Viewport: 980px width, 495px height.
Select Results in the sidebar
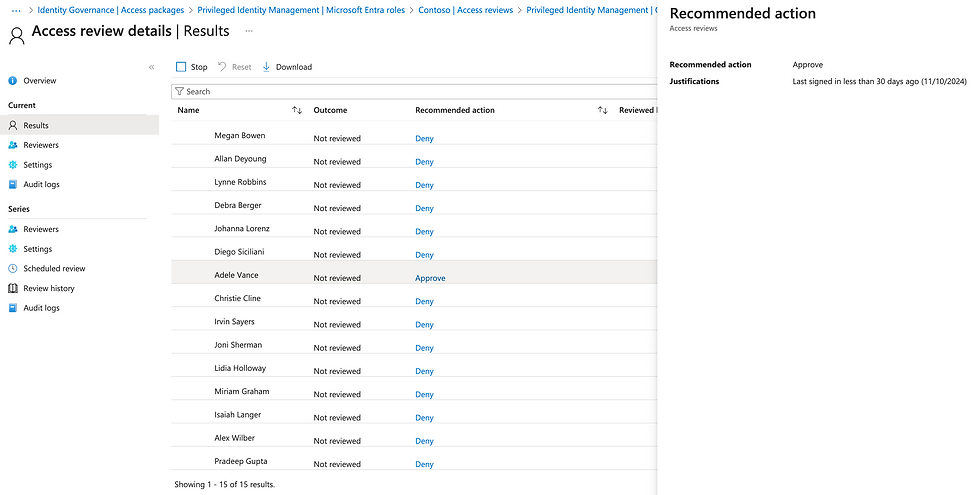[x=79, y=125]
